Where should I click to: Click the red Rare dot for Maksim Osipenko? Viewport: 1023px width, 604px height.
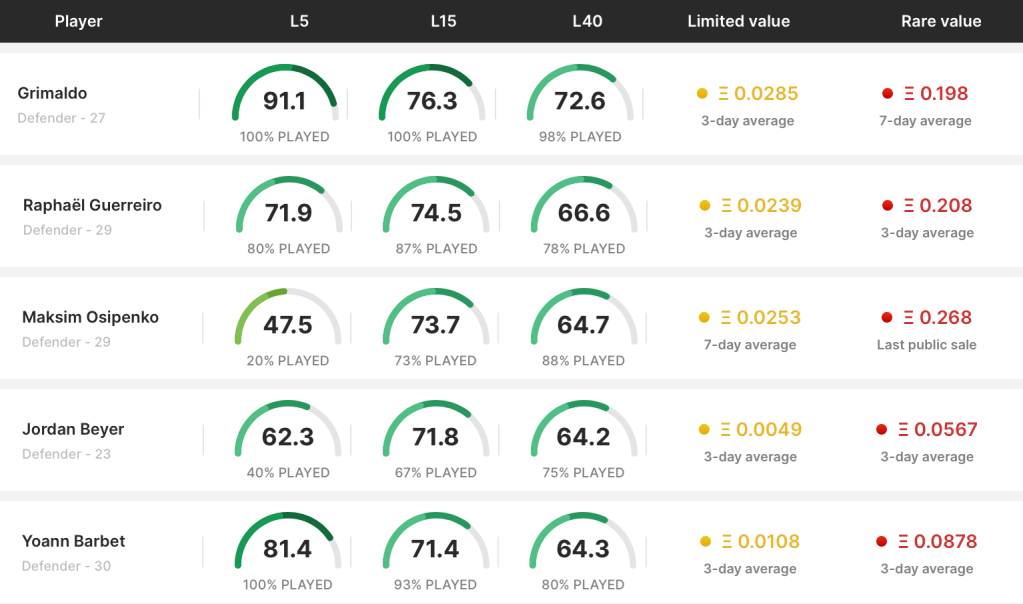(x=887, y=318)
